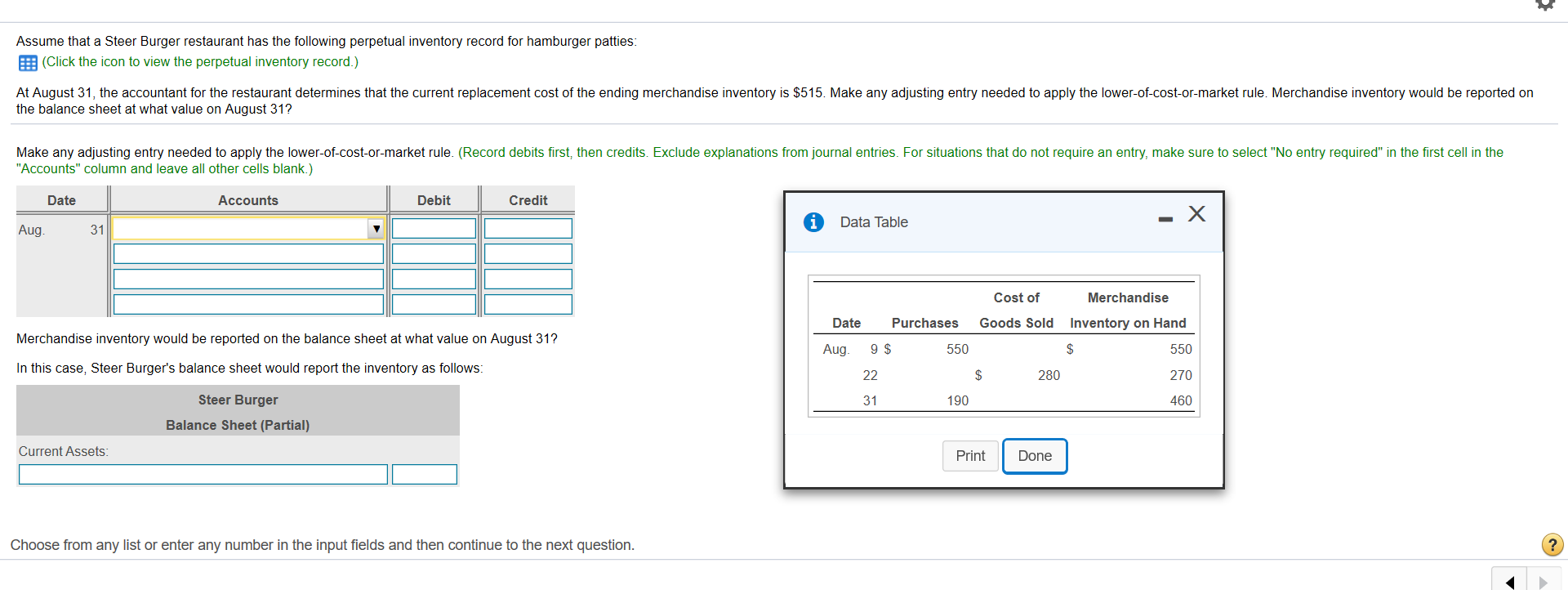This screenshot has height=590, width=1568.
Task: Open the help question mark icon
Action: coord(1552,544)
